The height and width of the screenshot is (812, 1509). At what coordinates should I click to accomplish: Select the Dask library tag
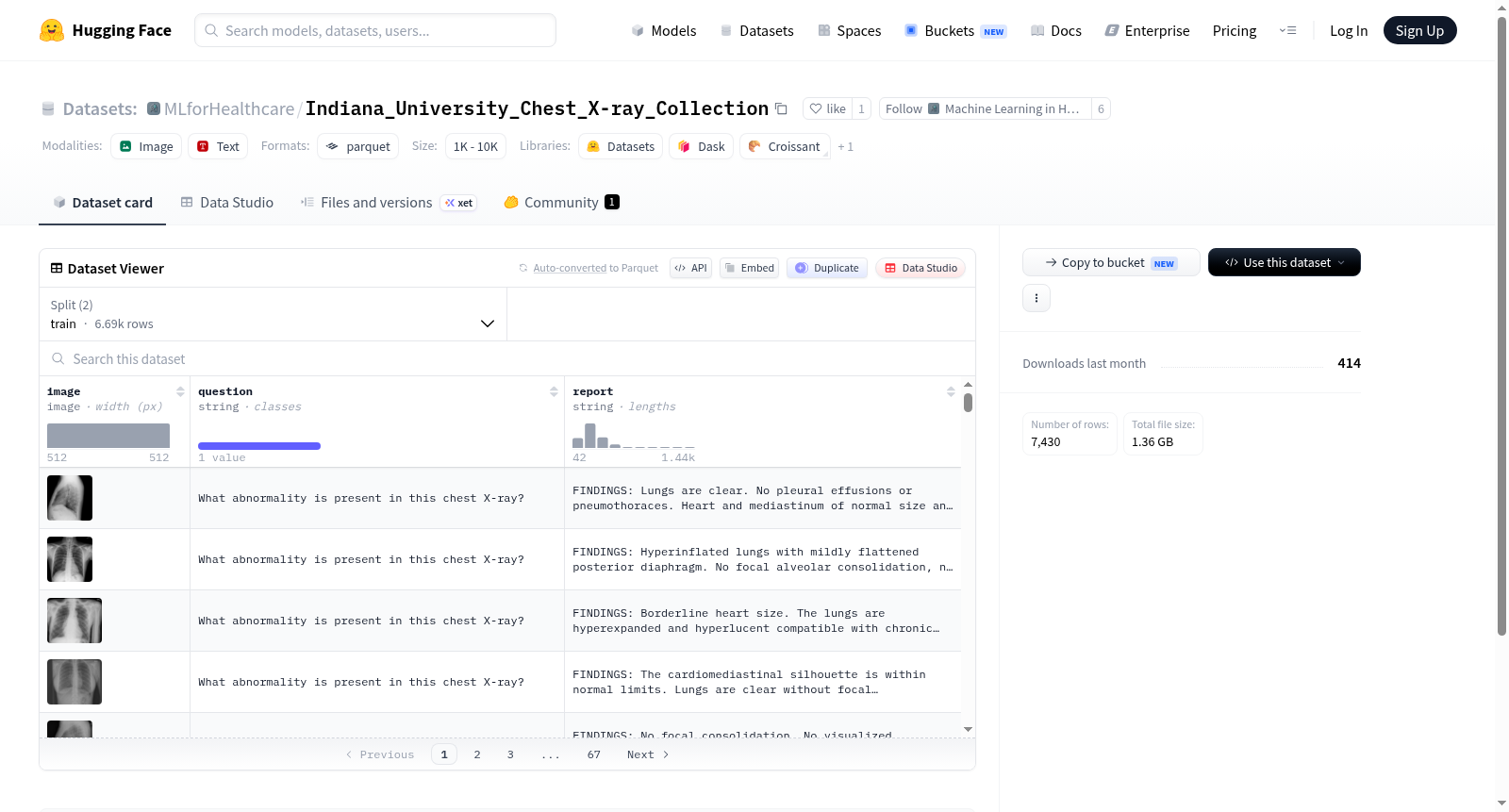click(x=702, y=146)
